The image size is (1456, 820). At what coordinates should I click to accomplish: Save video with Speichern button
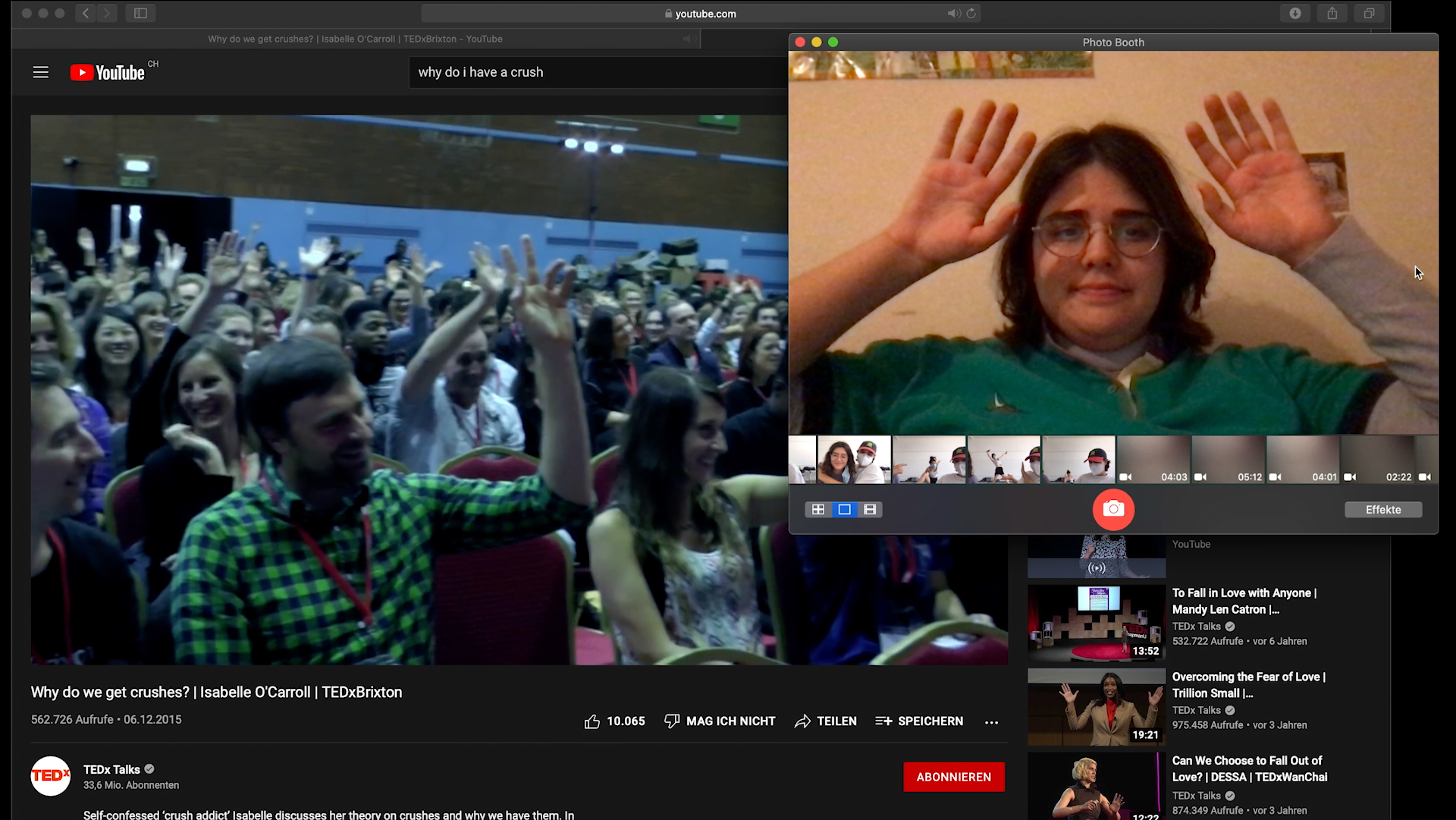pos(919,721)
